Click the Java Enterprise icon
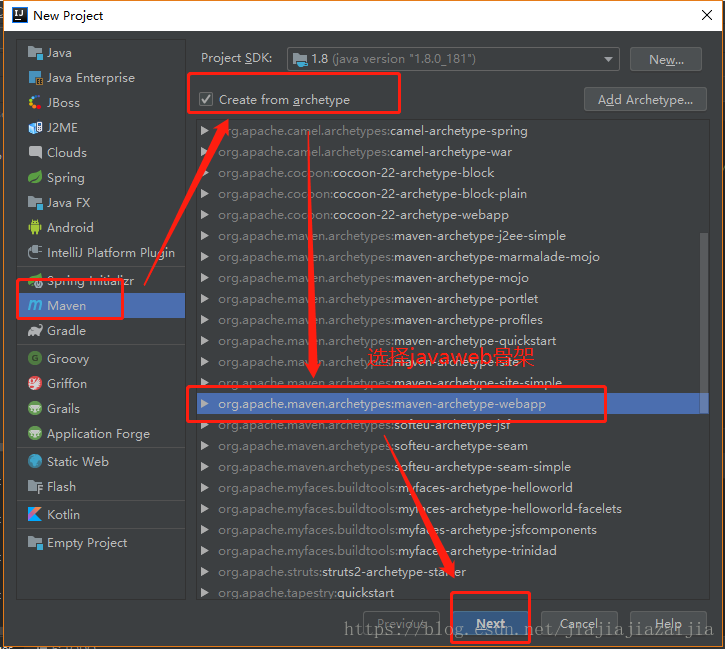This screenshot has height=649, width=725. point(35,78)
